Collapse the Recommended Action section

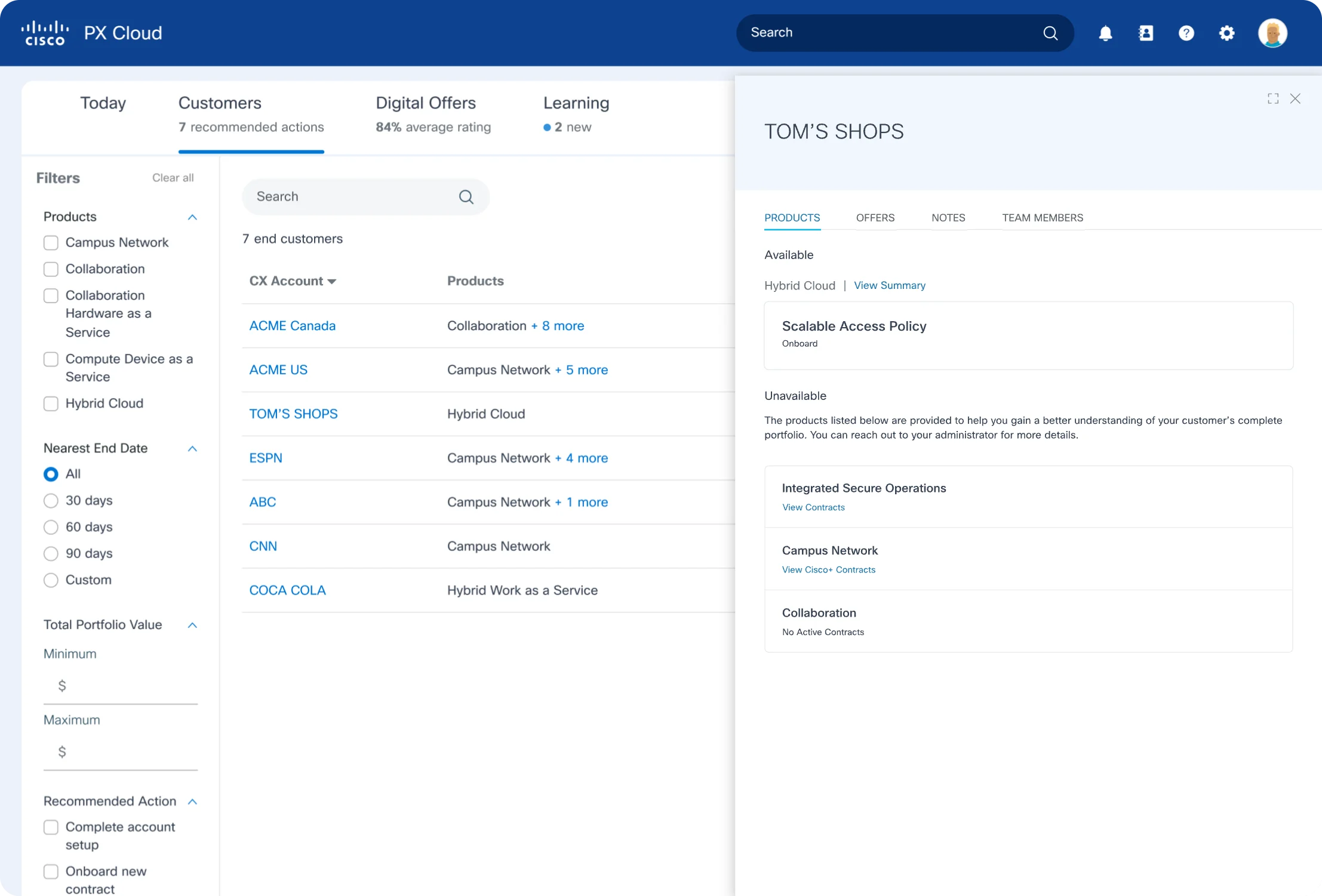click(x=192, y=801)
